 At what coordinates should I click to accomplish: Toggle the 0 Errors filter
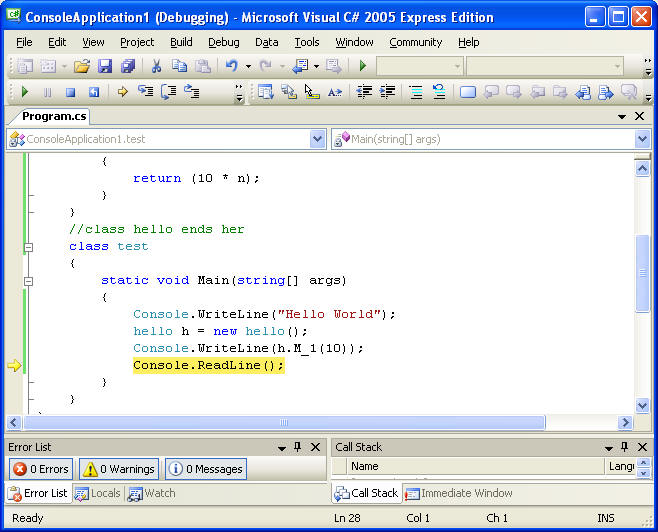coord(40,469)
